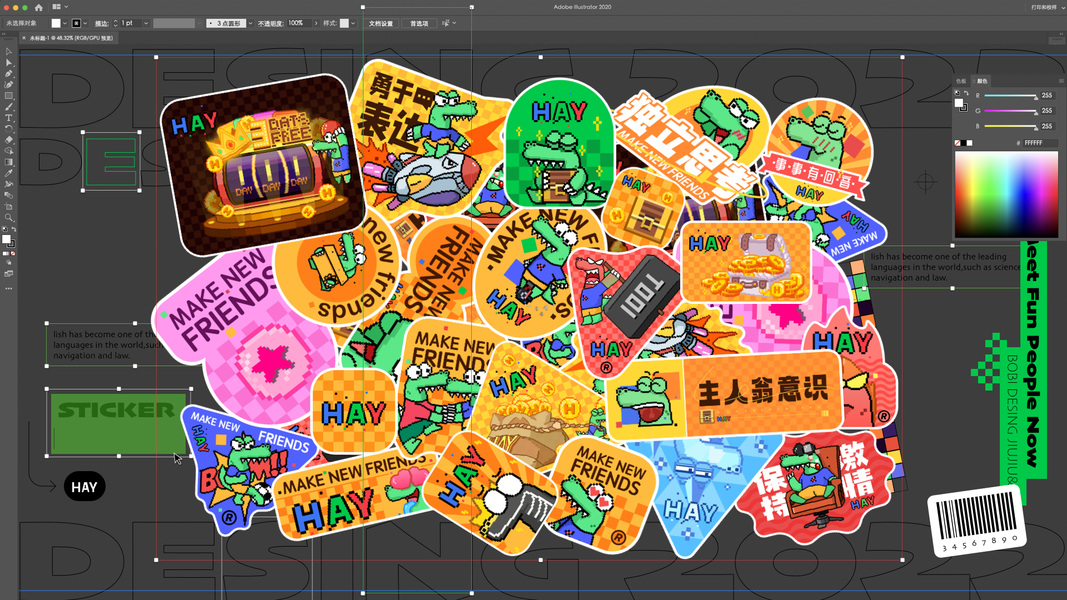Adjust the B blue slider
The image size is (1067, 600).
1011,127
